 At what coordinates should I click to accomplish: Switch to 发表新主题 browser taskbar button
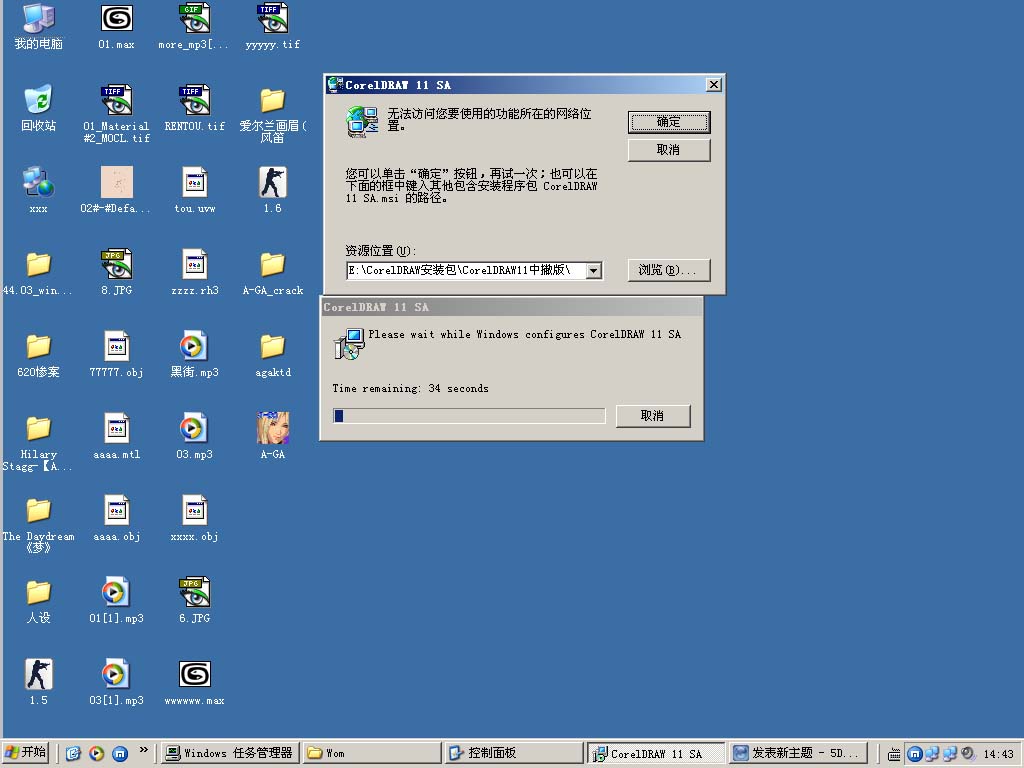click(799, 754)
